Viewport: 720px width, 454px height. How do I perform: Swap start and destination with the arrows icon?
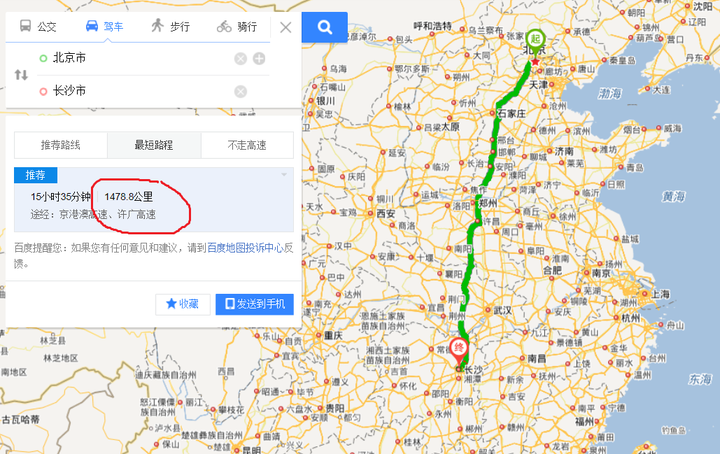[21, 74]
